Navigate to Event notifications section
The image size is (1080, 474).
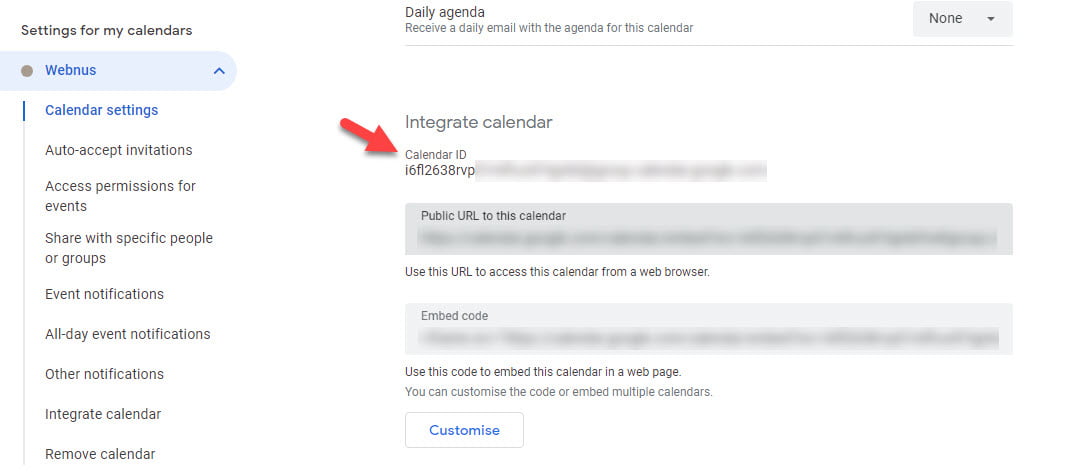[104, 294]
